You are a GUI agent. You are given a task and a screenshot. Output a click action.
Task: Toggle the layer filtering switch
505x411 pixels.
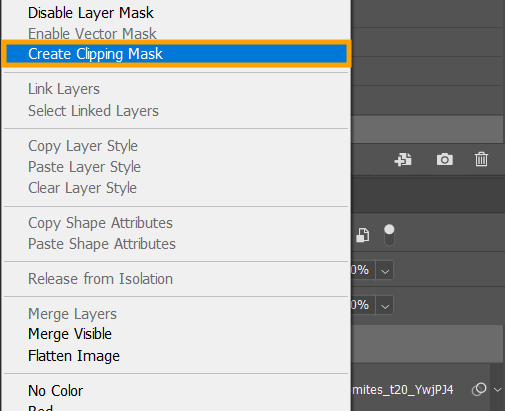pos(389,235)
